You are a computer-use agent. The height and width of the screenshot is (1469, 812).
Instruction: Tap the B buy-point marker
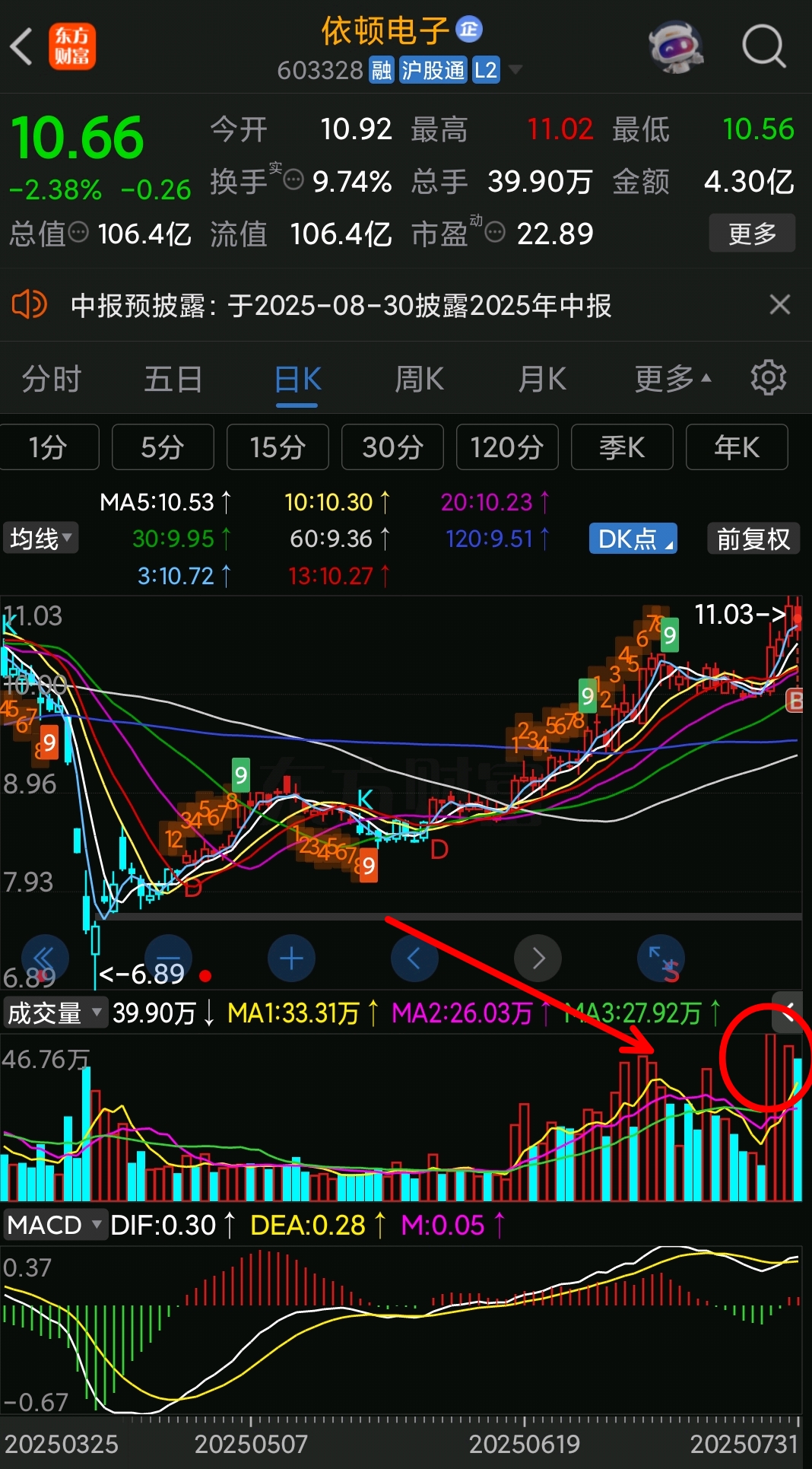point(795,700)
